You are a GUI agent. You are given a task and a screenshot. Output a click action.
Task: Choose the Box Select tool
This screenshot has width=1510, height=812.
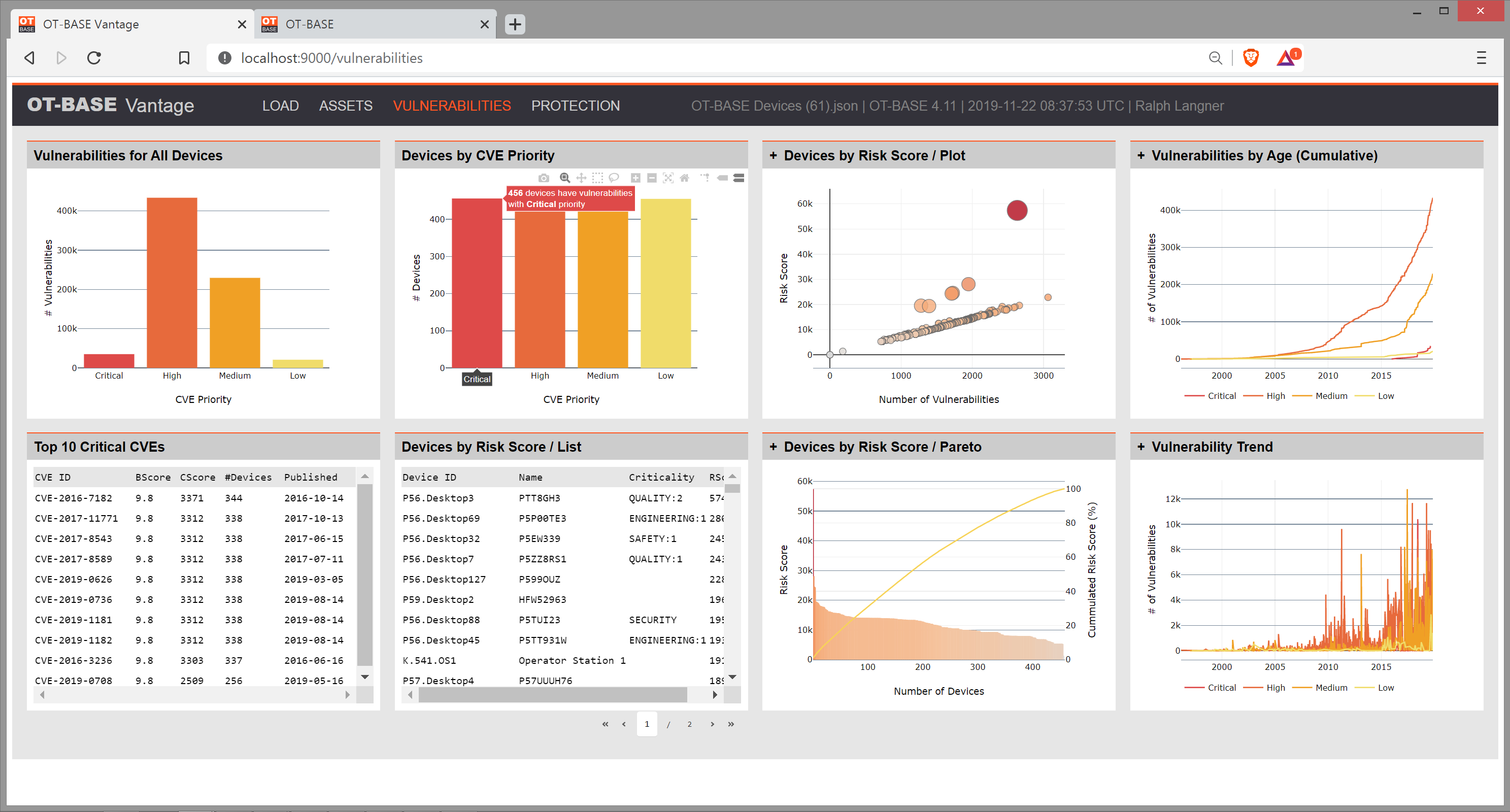click(597, 178)
